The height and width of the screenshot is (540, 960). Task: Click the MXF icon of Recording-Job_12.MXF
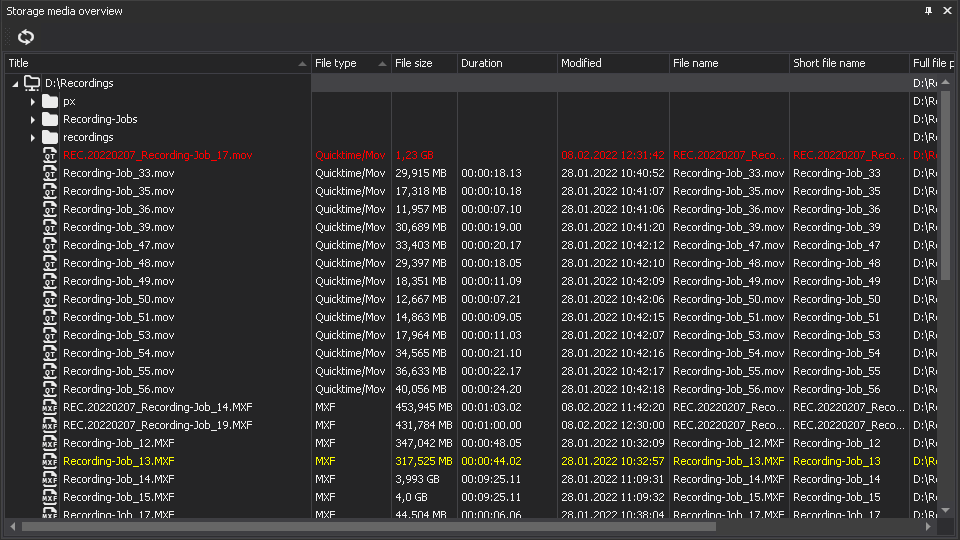[x=50, y=443]
